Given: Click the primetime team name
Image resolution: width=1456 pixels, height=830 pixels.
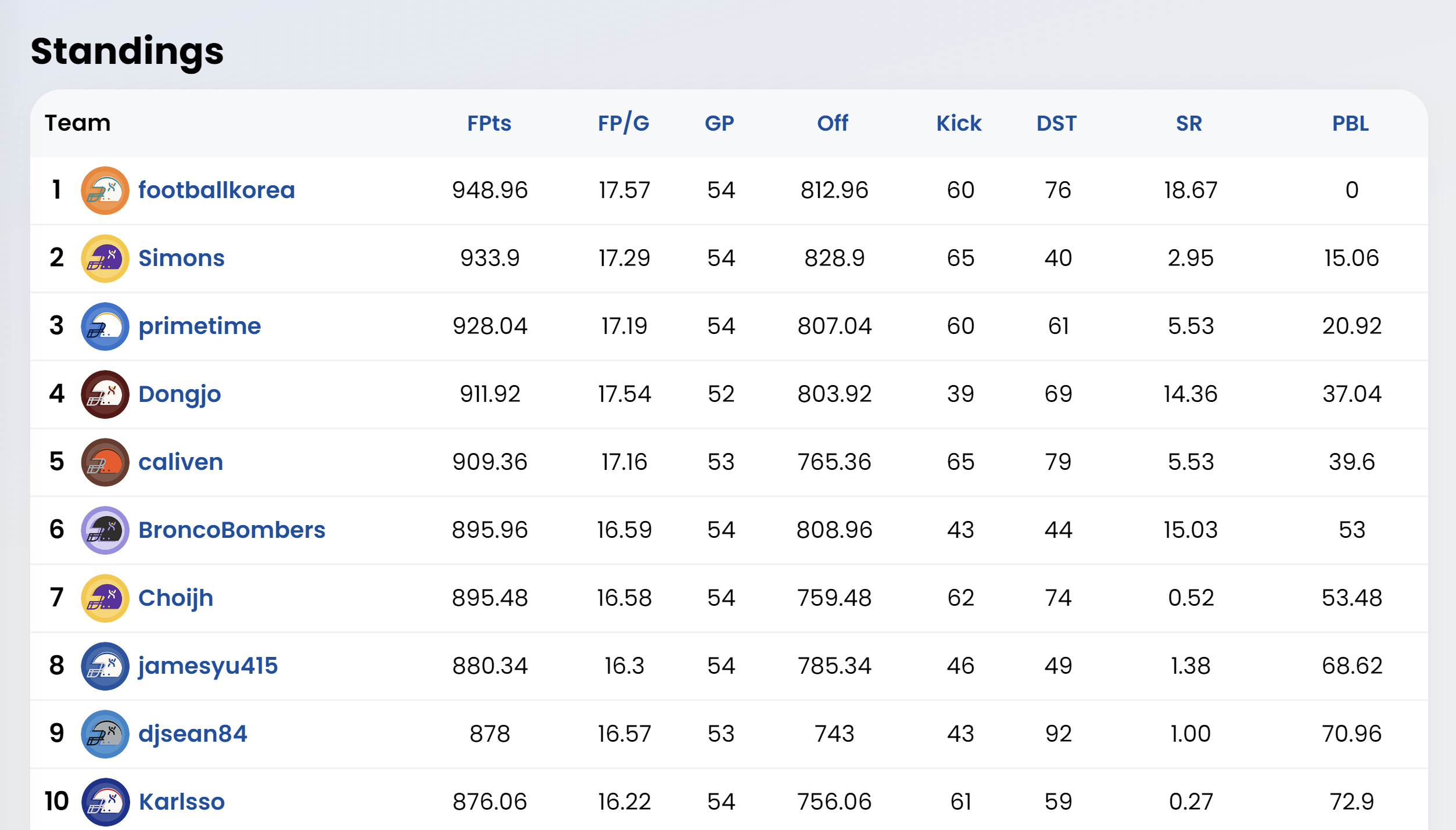Looking at the screenshot, I should click(199, 326).
